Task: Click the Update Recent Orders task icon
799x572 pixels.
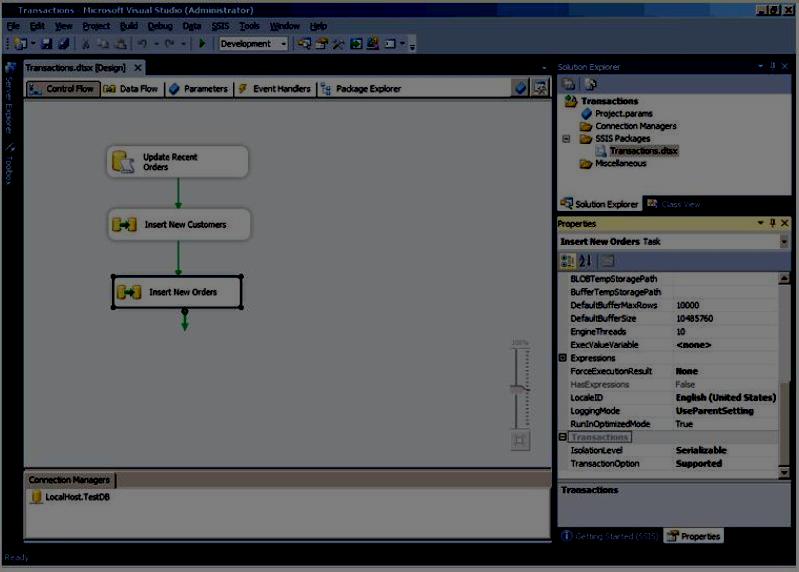Action: 123,162
